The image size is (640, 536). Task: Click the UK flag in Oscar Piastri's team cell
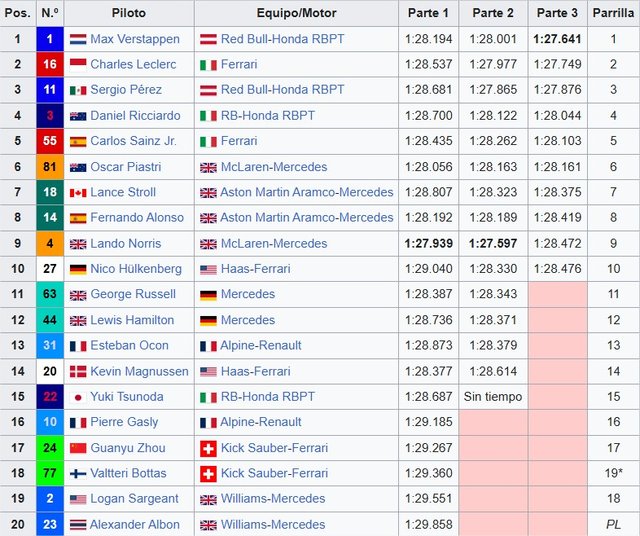pyautogui.click(x=208, y=167)
